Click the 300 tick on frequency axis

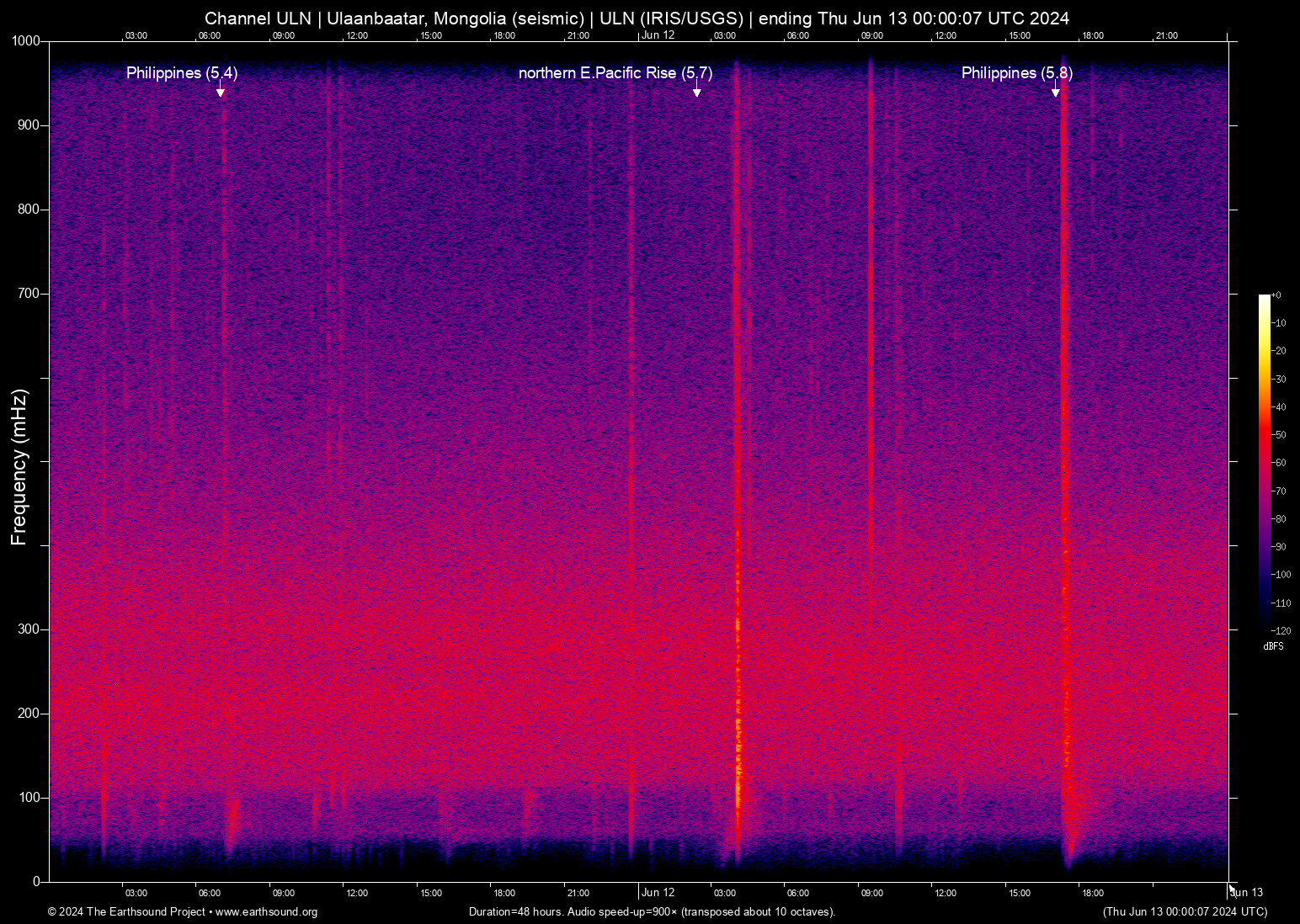[x=29, y=629]
